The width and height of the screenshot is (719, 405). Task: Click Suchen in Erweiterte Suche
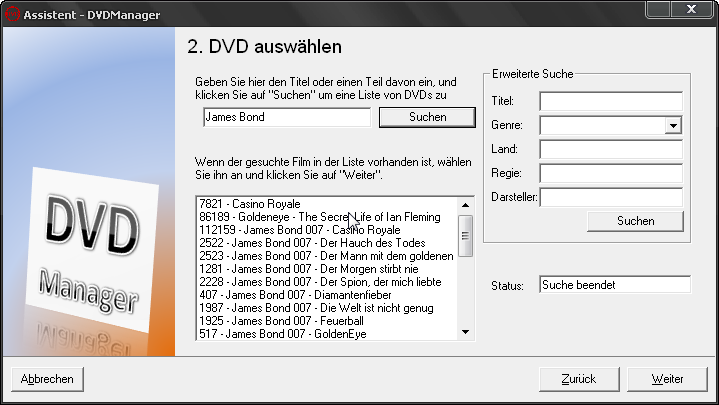coord(636,221)
